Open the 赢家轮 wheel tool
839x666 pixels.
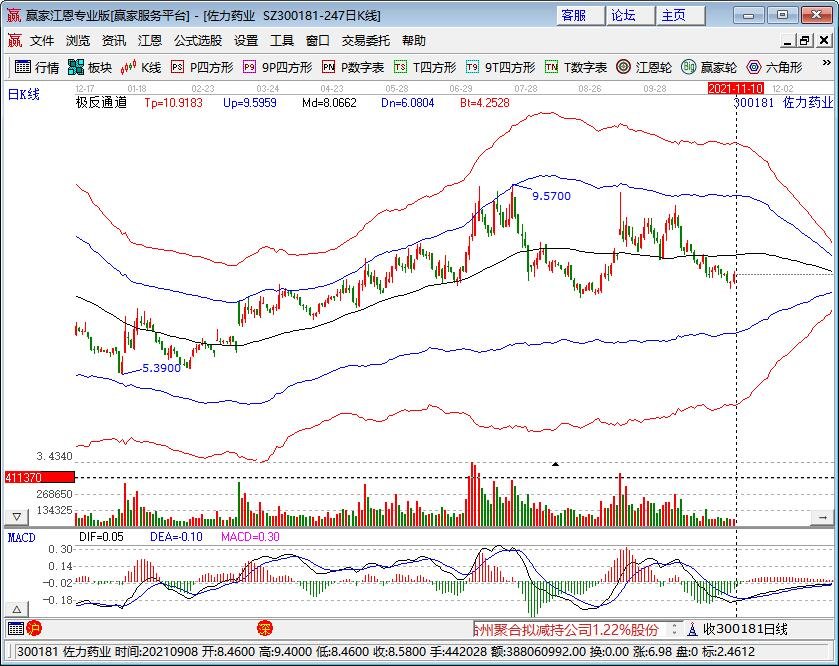click(x=709, y=67)
